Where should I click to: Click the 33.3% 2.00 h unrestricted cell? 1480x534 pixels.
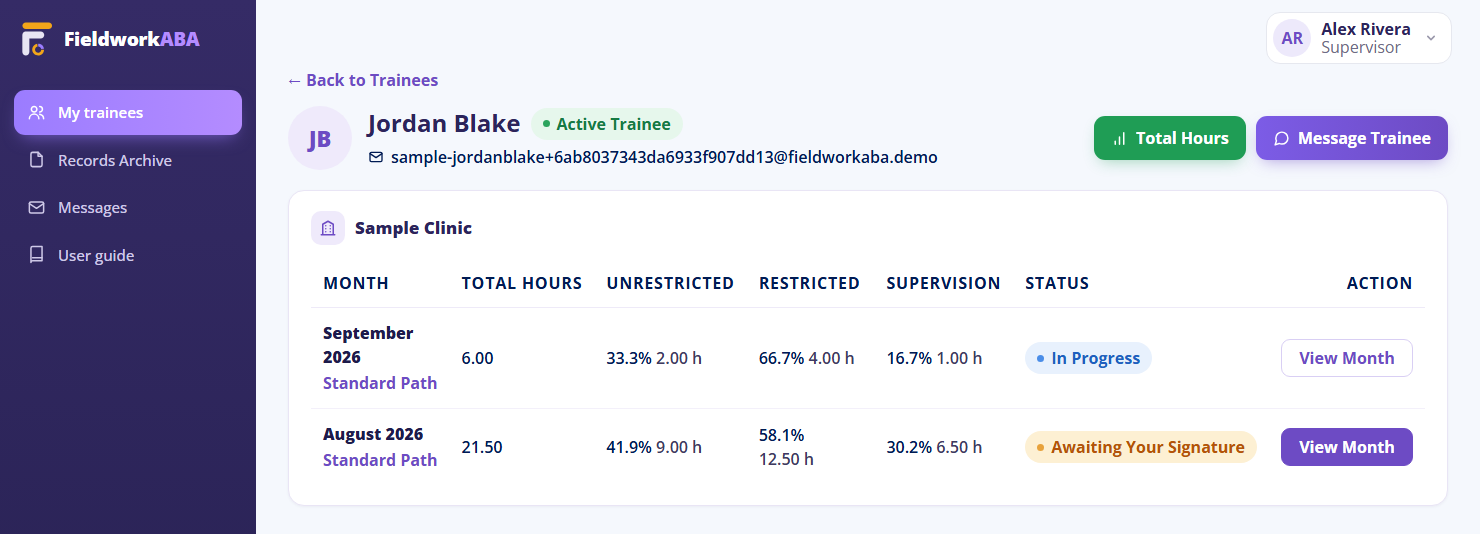point(654,358)
